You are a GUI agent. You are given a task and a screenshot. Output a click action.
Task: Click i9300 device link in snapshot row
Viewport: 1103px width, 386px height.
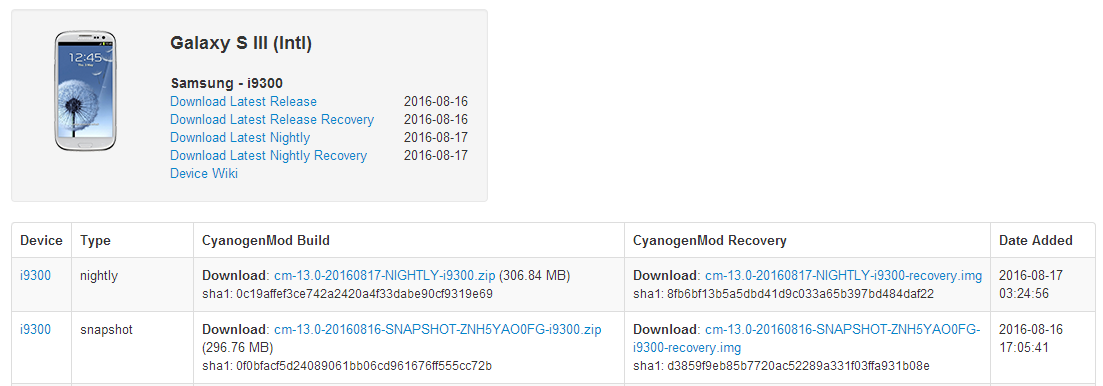[x=35, y=329]
